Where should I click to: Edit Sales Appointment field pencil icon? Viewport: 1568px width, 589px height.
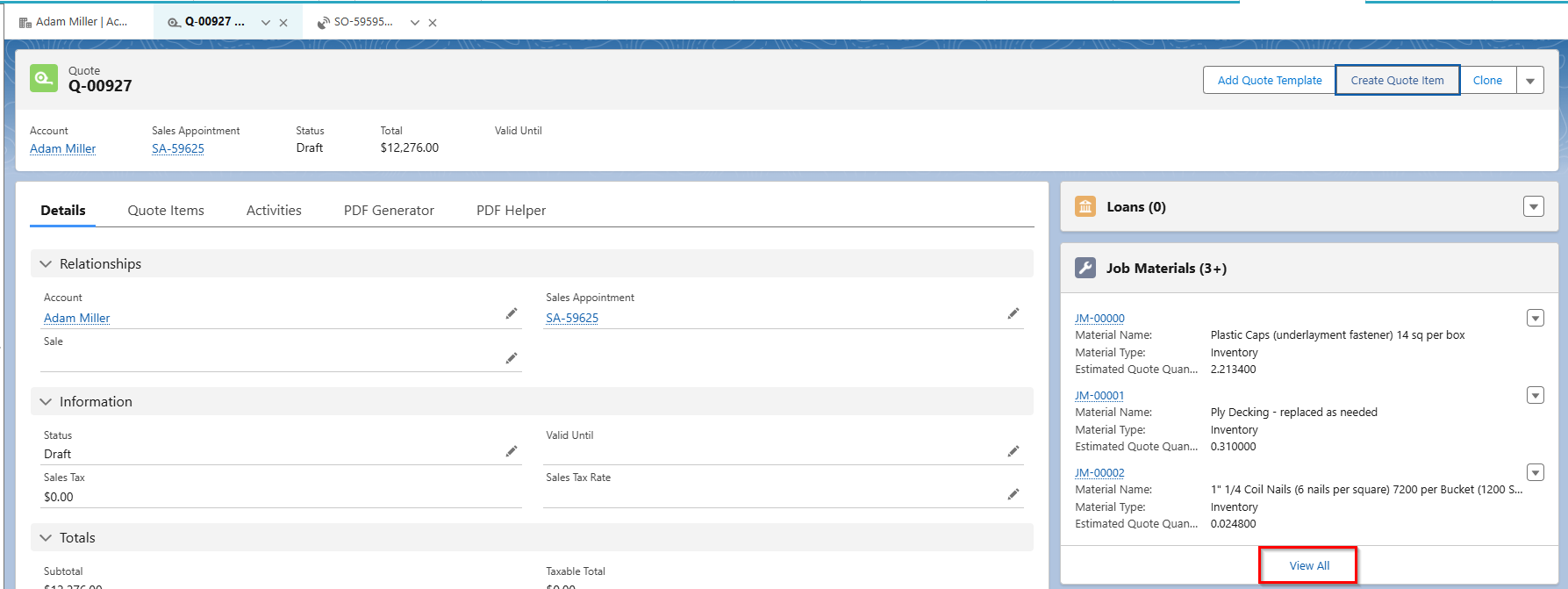coord(1013,313)
